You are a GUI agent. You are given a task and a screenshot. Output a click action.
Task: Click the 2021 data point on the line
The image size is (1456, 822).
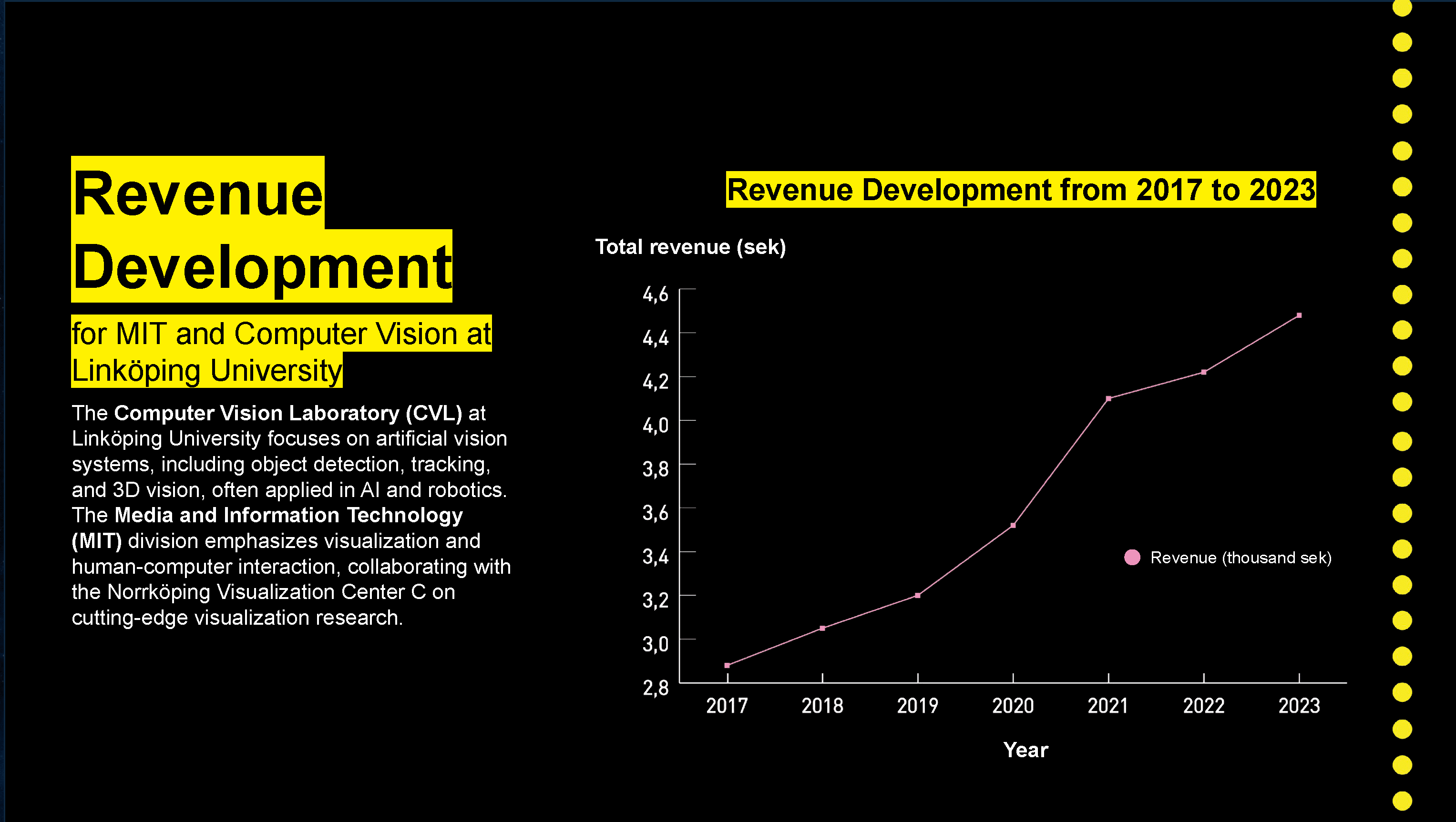click(1108, 399)
